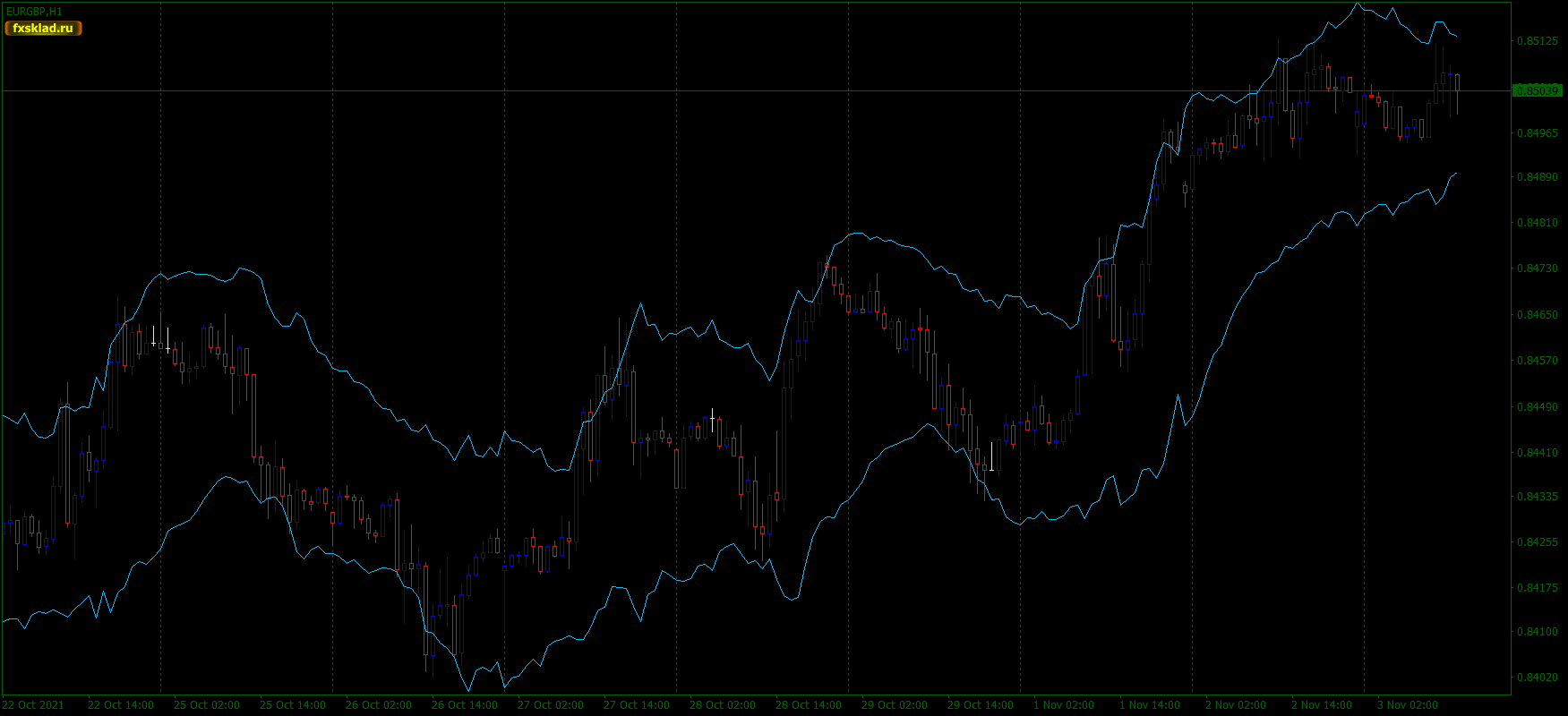Select price scale value 0.84730
Screen dimensions: 1568x716
click(1537, 268)
